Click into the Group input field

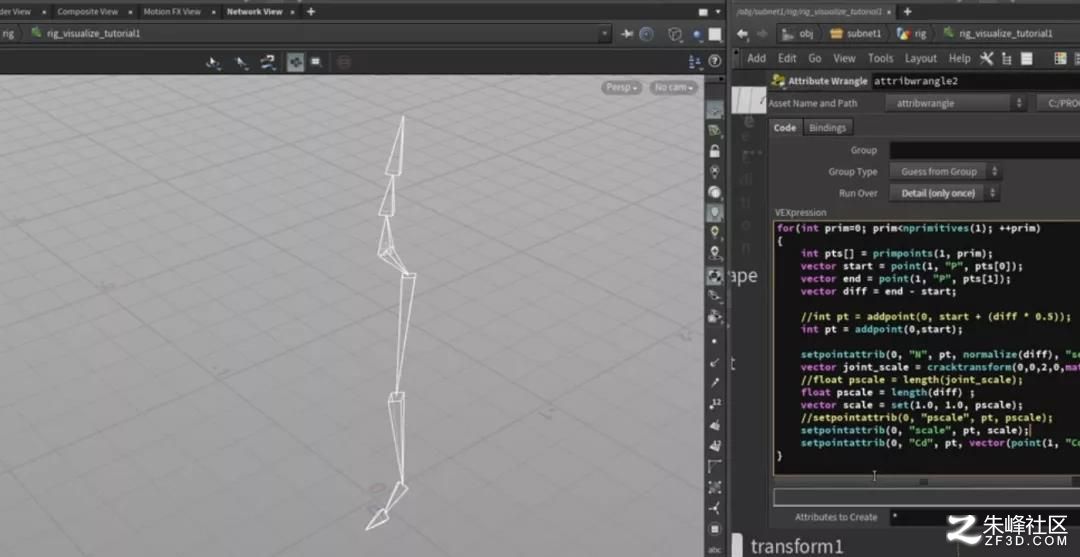[984, 150]
